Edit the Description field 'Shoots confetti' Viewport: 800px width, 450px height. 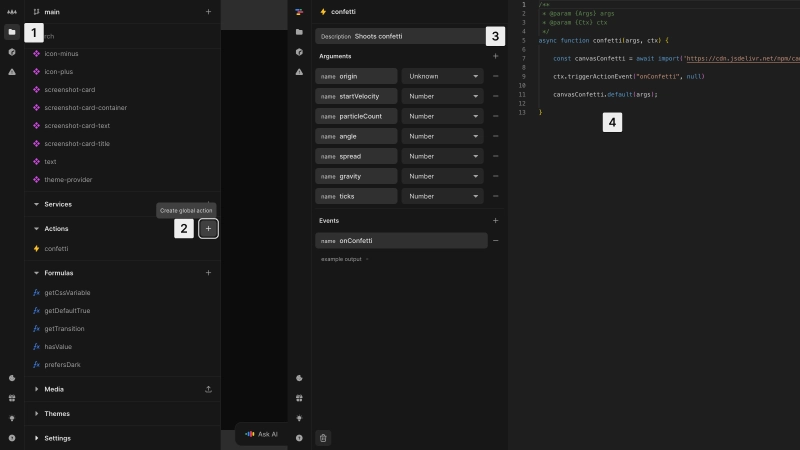pos(401,36)
